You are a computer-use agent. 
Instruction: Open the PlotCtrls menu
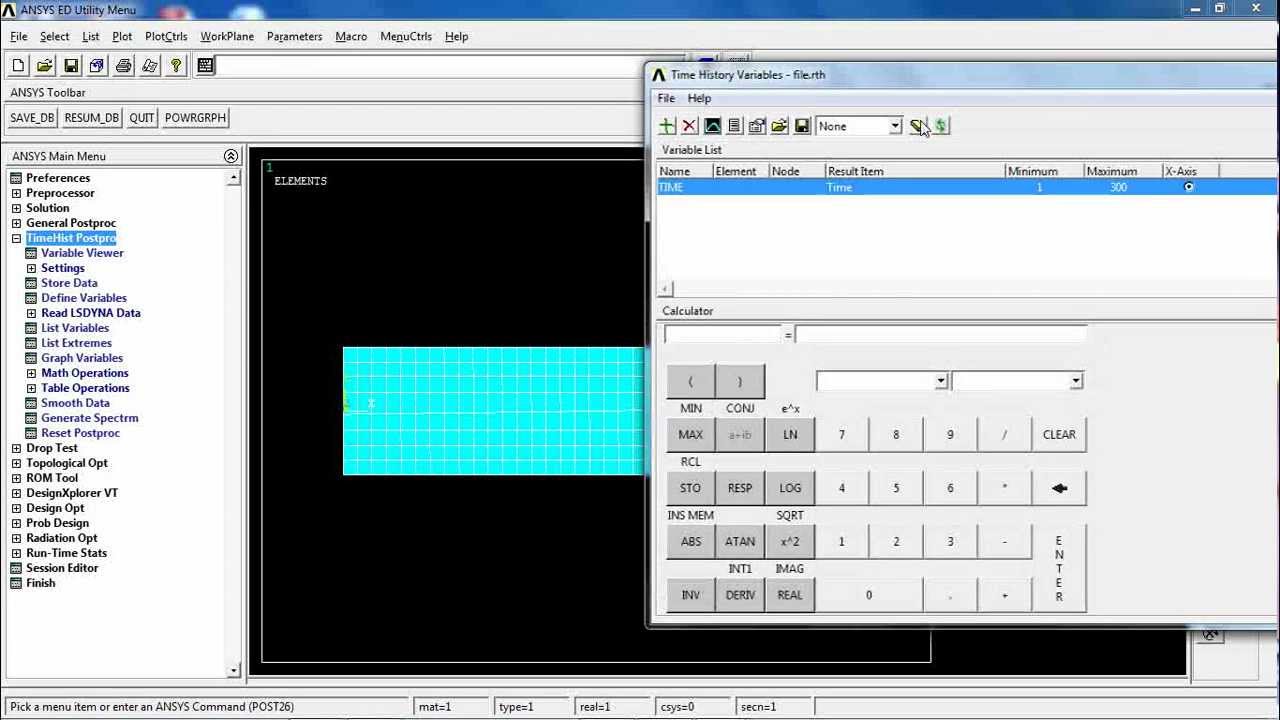click(x=166, y=36)
